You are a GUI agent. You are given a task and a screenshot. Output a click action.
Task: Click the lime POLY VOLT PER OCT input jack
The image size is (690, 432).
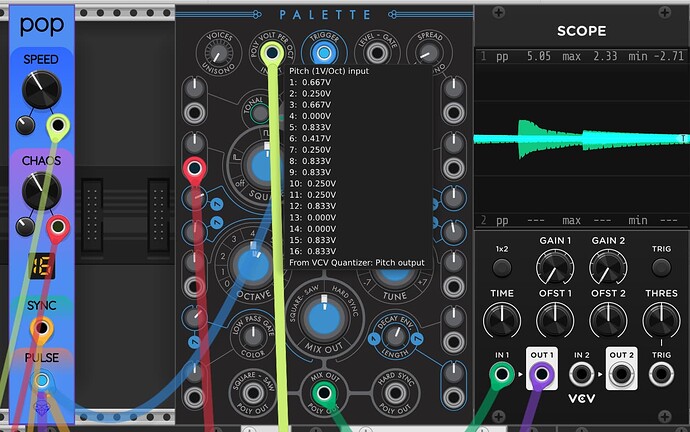pyautogui.click(x=272, y=53)
